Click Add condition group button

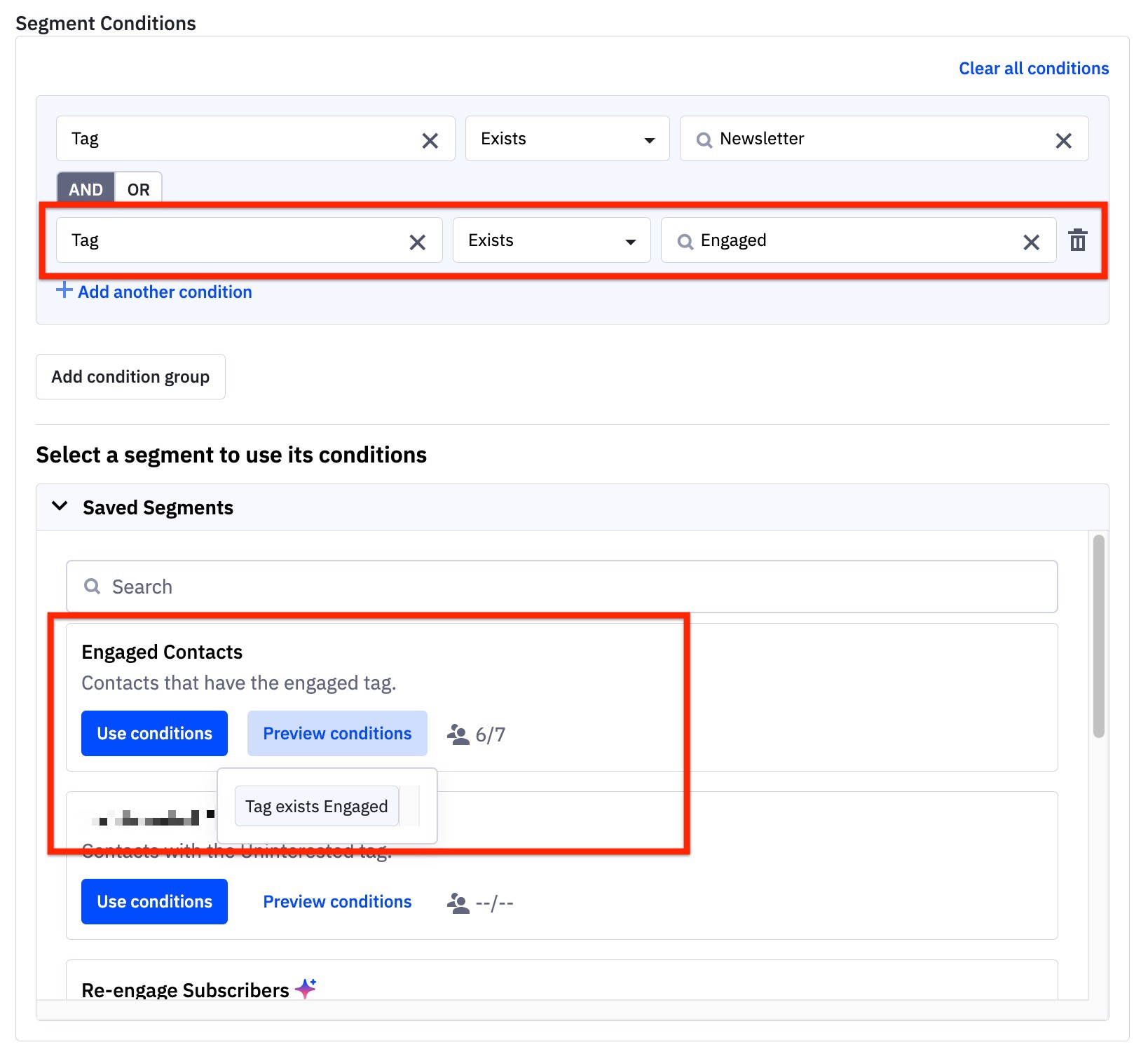[130, 377]
